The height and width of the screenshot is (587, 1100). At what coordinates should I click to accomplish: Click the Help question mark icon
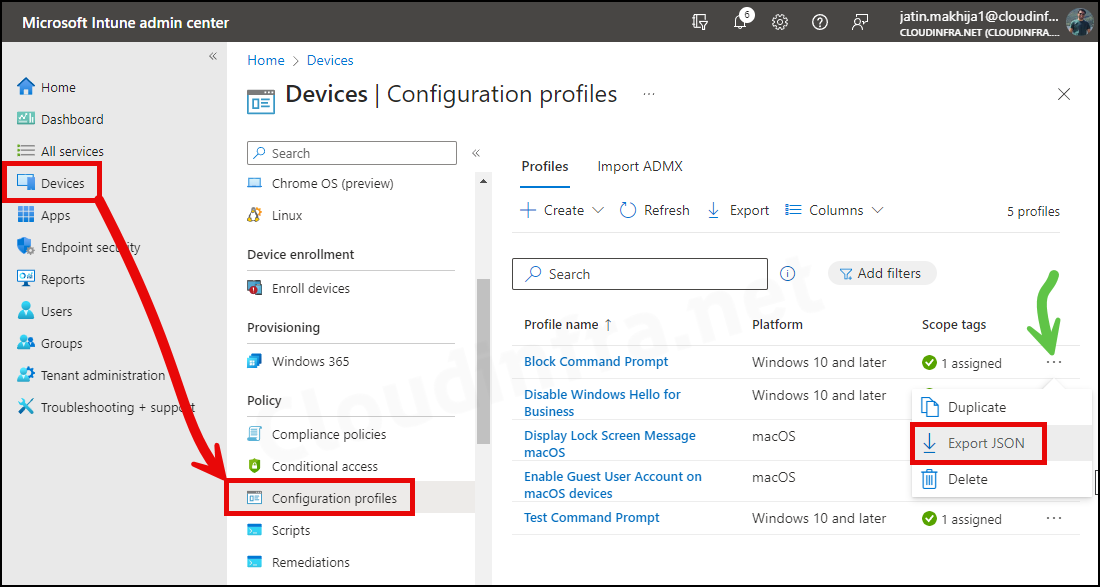coord(819,22)
